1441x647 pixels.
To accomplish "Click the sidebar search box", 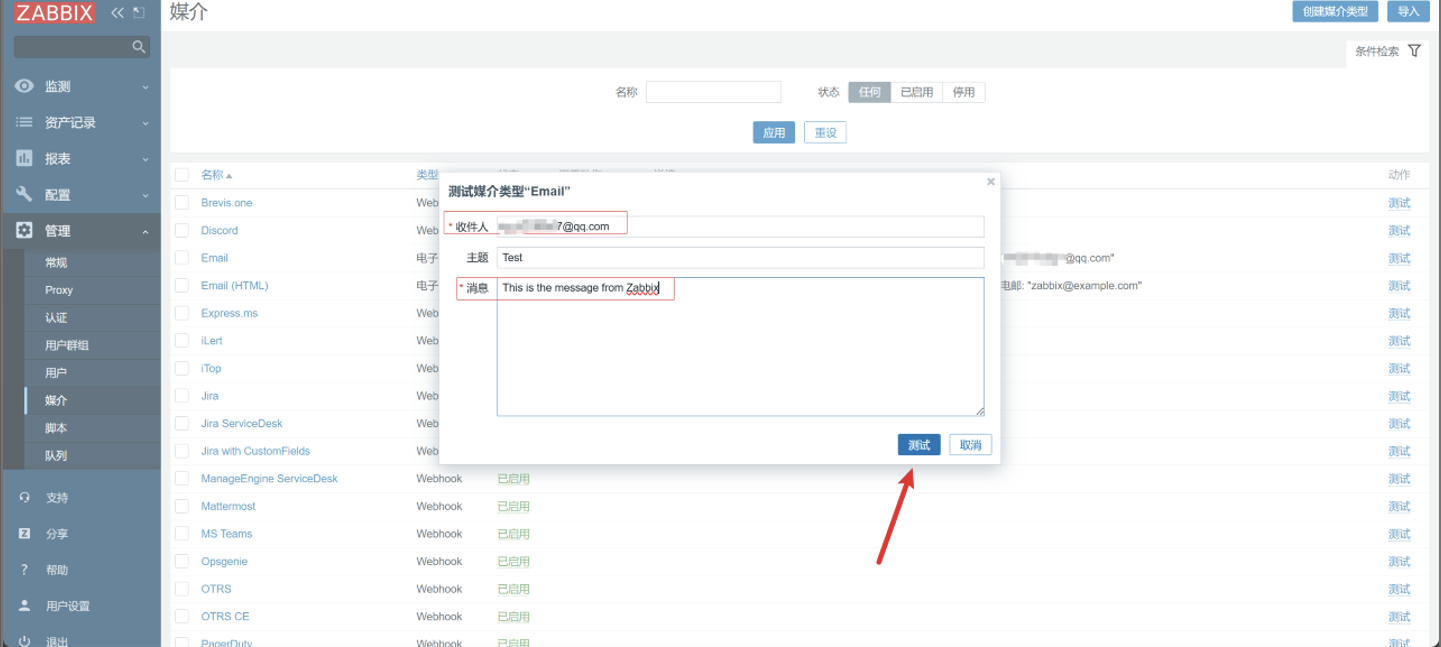I will 81,47.
